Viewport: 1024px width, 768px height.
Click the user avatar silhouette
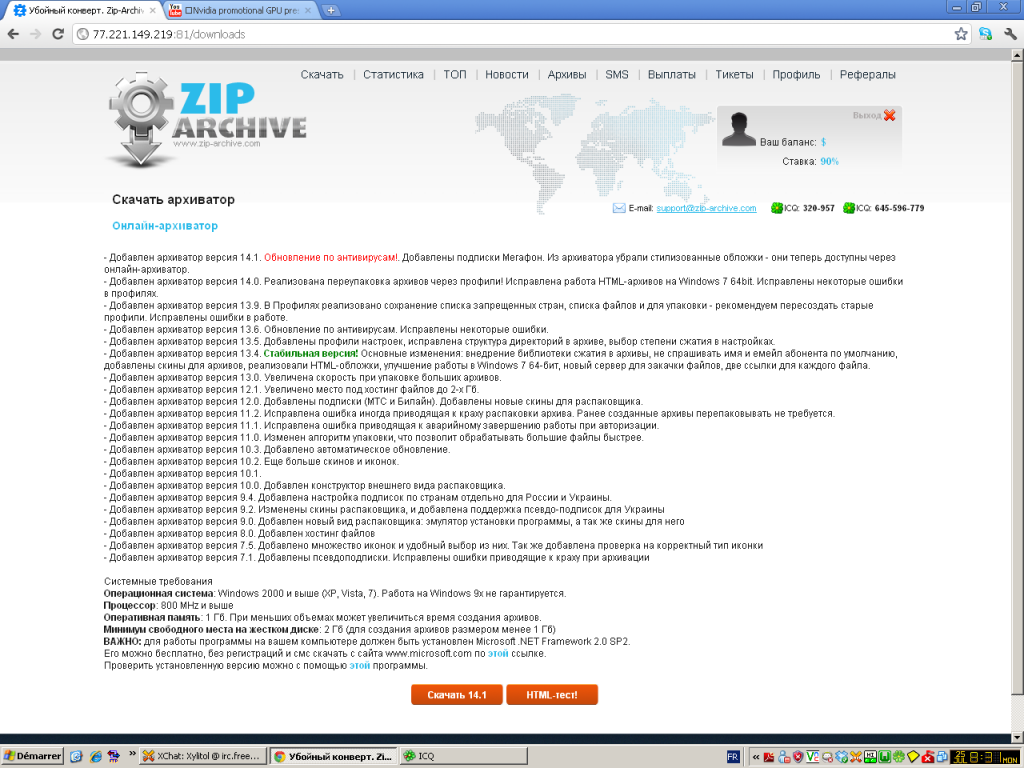tap(739, 129)
